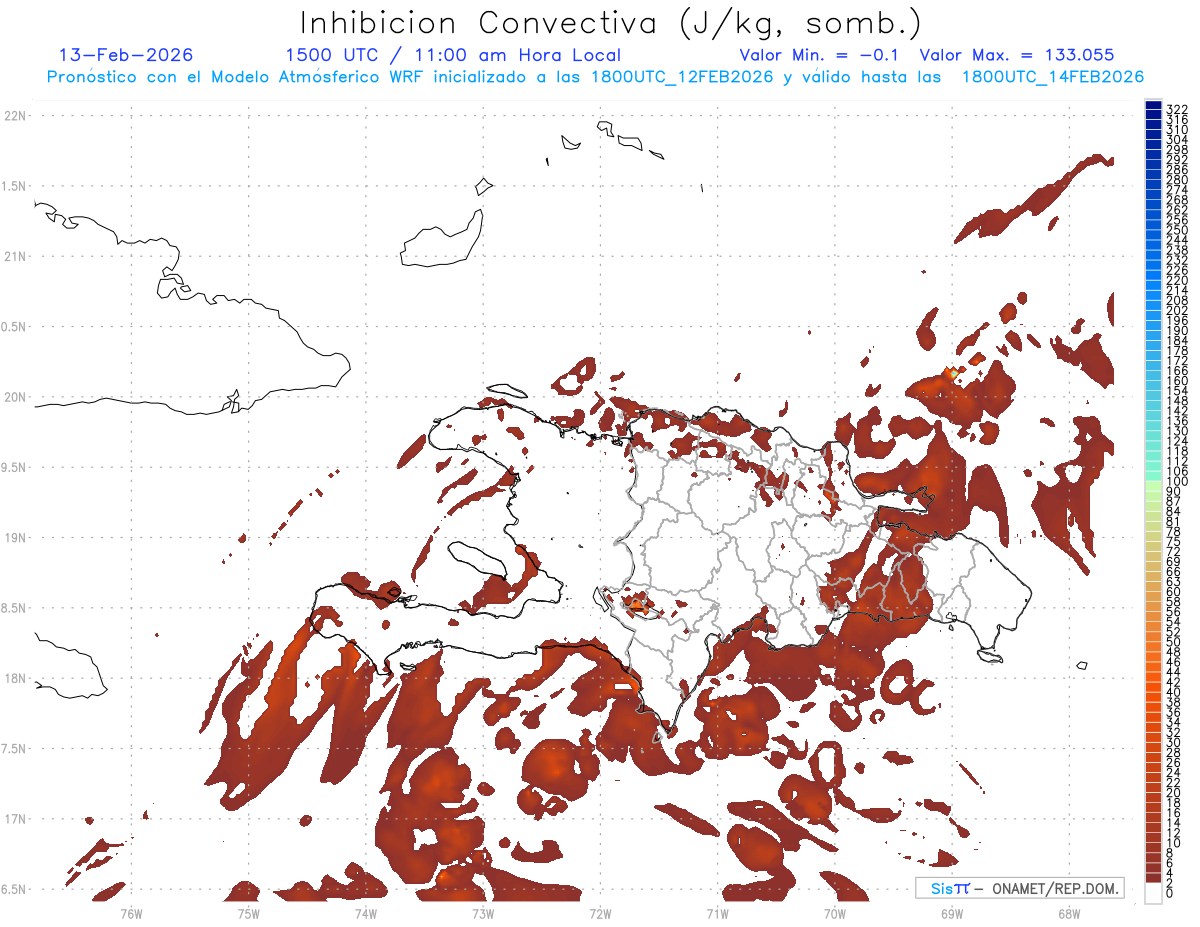1200x927 pixels.
Task: Click the '75W' longitude axis label
Action: (249, 912)
